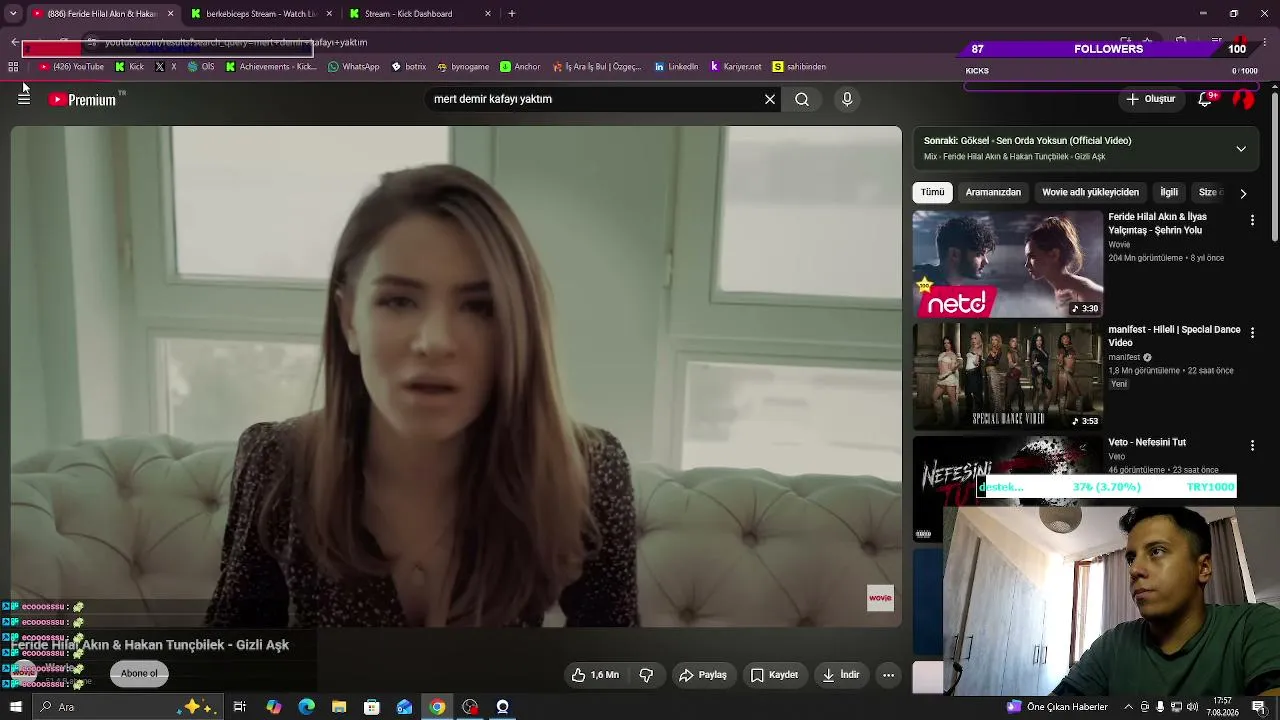This screenshot has height=720, width=1280.
Task: Select the İlgili filter chip
Action: click(x=1169, y=192)
